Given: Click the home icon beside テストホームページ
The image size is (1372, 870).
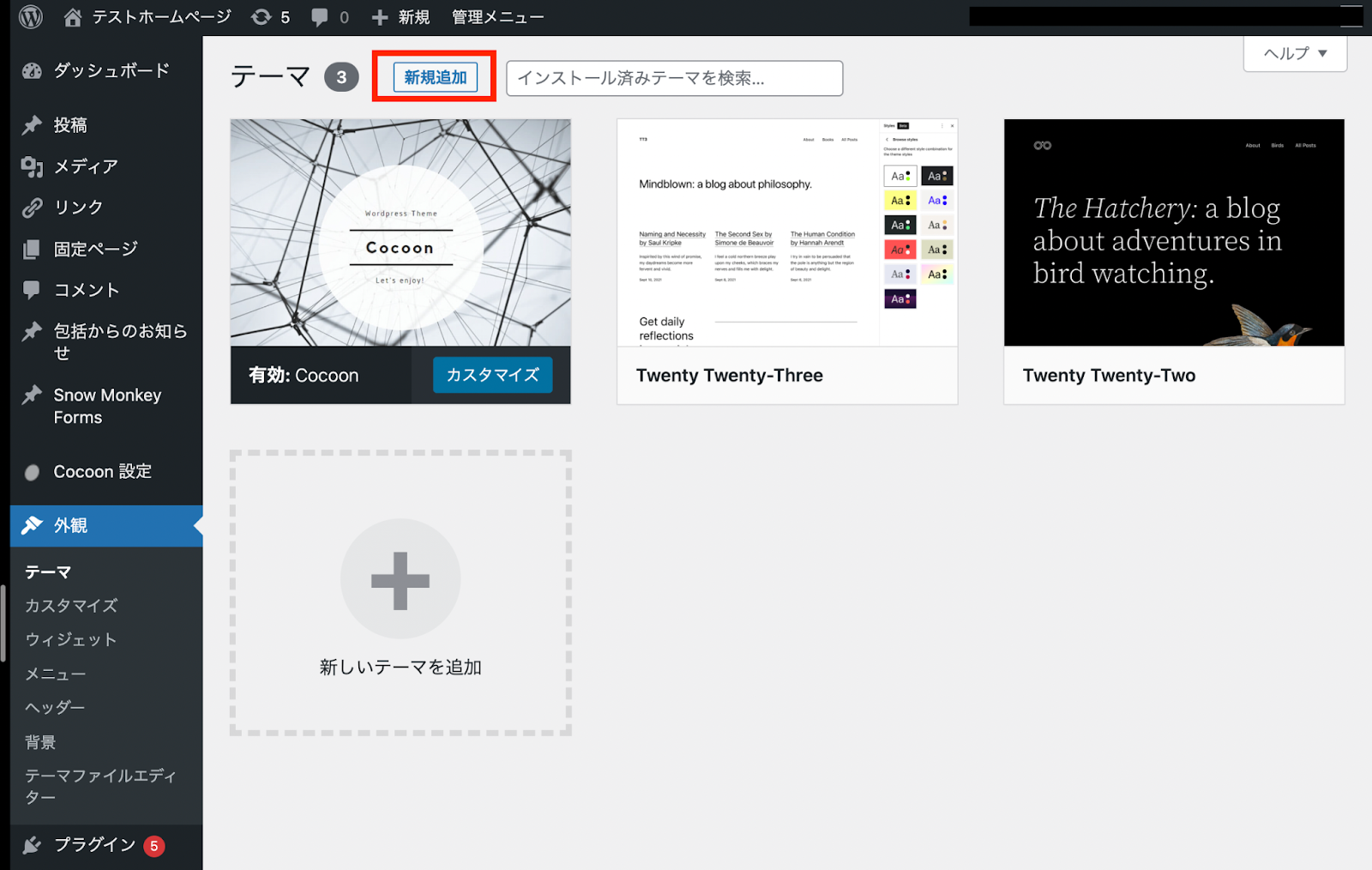Looking at the screenshot, I should pos(73,17).
